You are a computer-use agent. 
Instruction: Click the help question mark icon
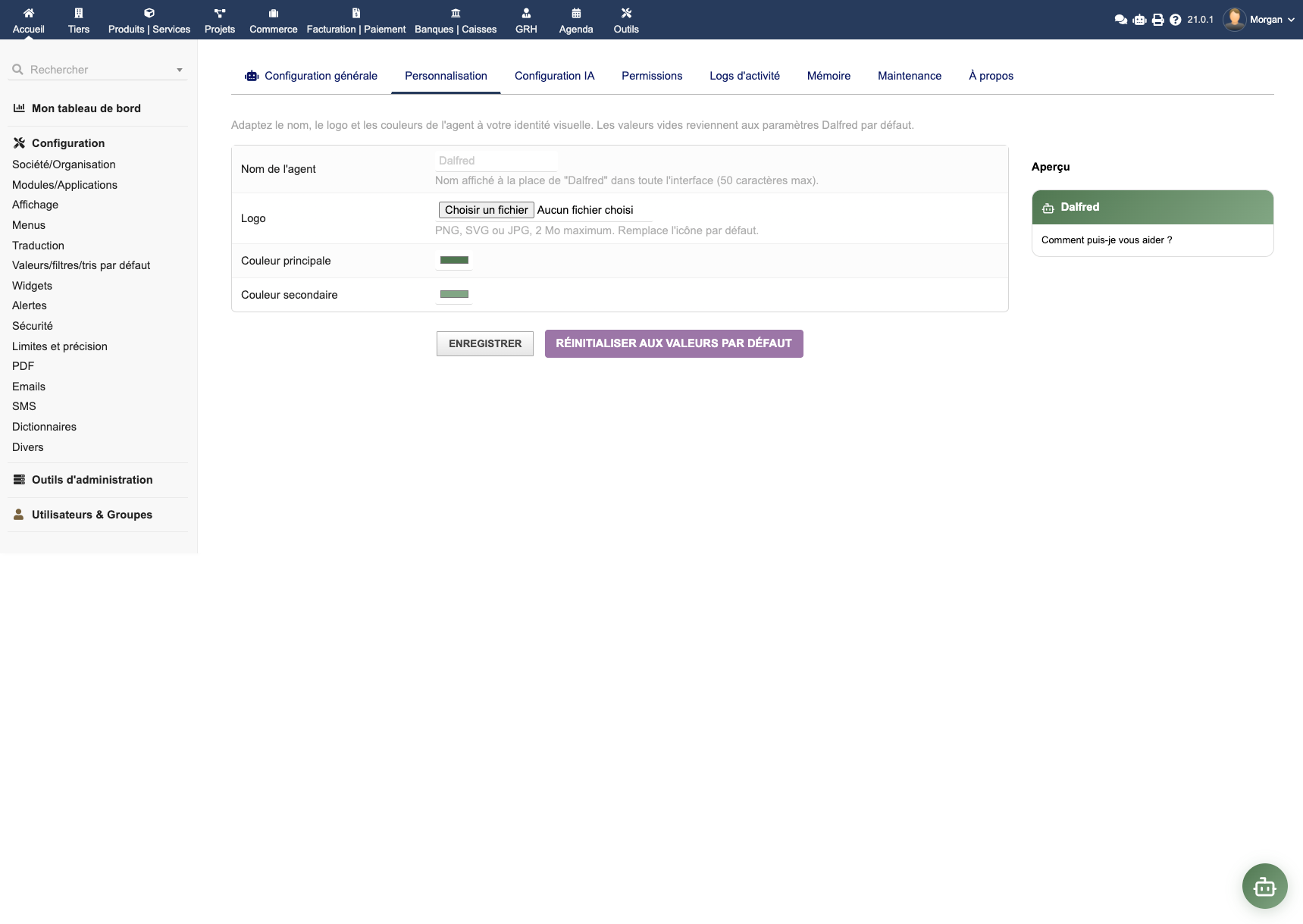click(x=1175, y=20)
